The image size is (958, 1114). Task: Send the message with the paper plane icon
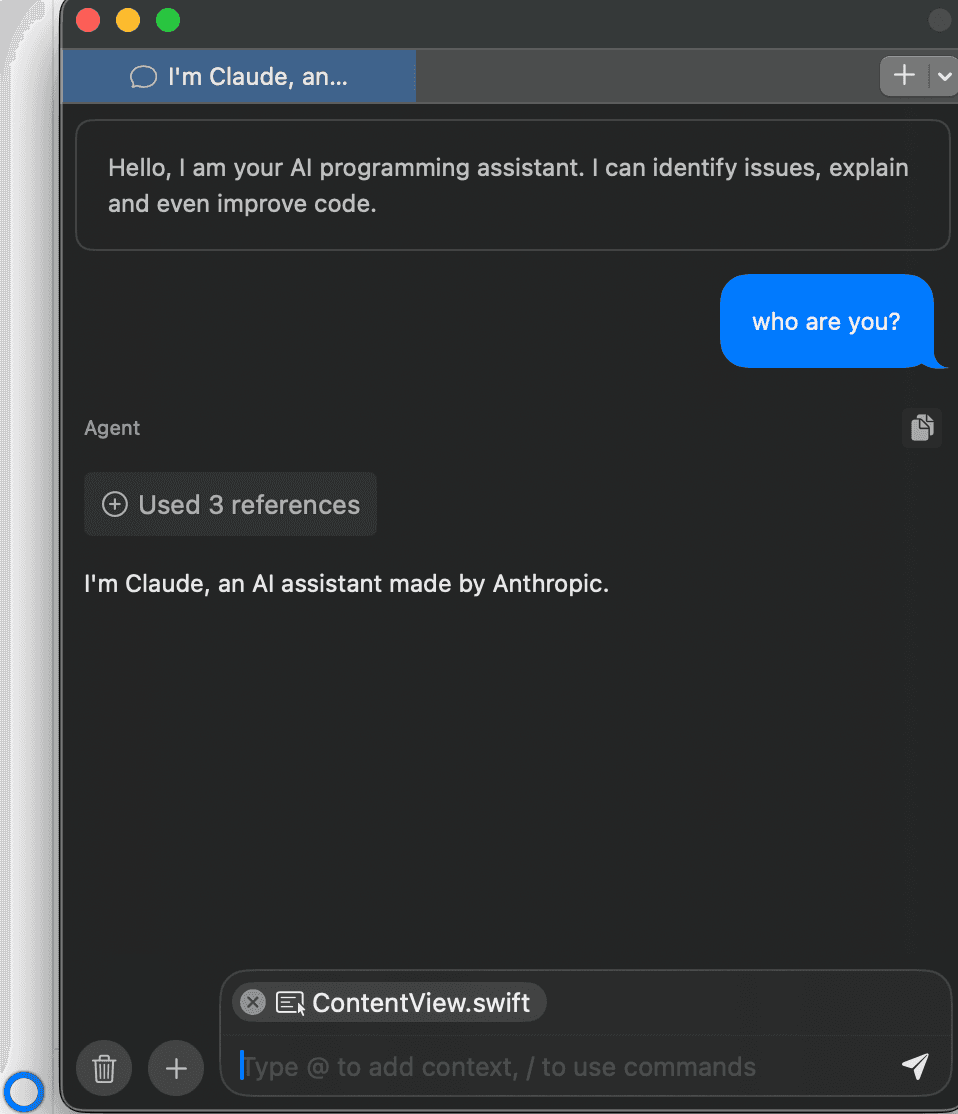(914, 1066)
